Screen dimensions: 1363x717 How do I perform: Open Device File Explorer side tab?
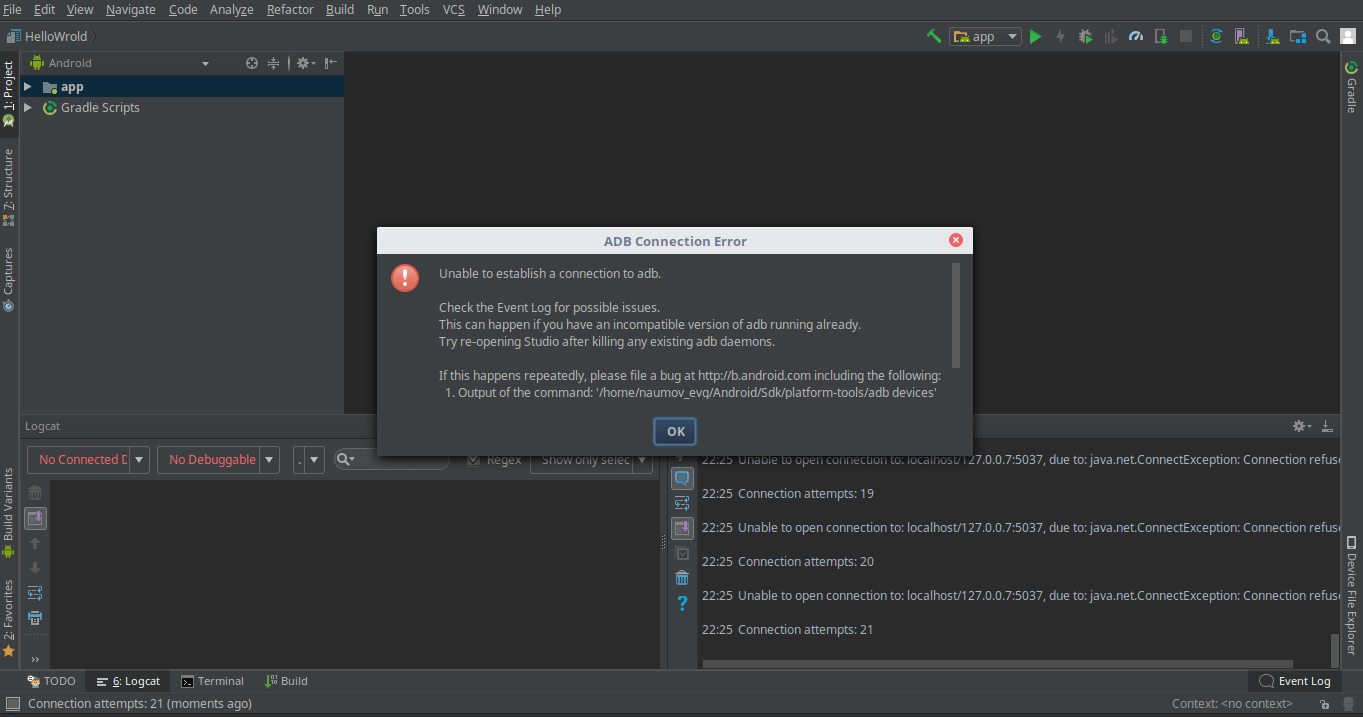point(1351,595)
